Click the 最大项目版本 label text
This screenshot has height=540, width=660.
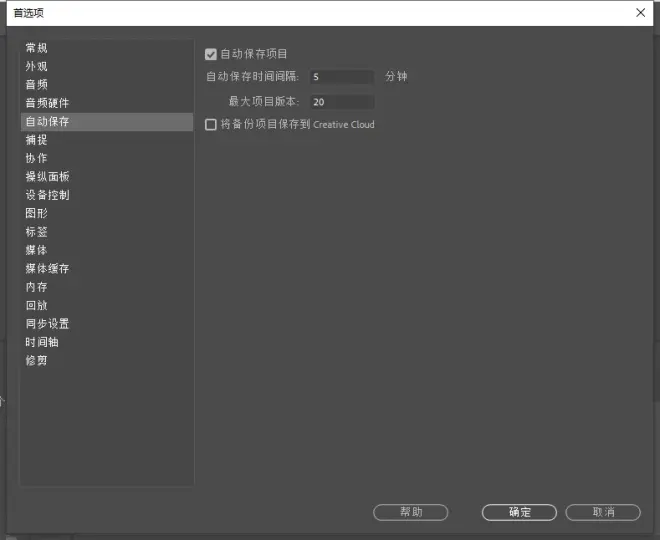pos(263,101)
